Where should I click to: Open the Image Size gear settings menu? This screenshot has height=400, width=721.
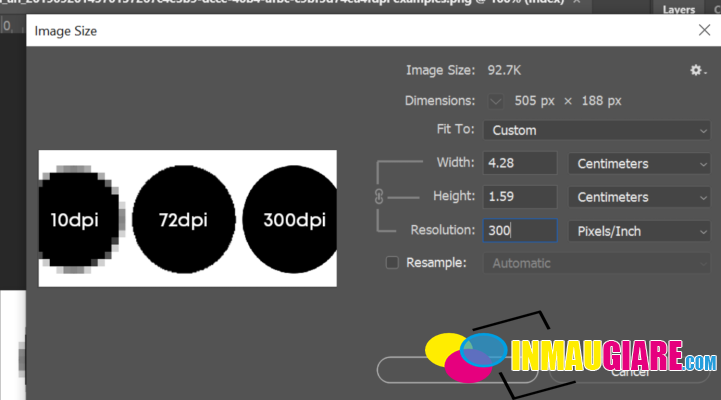tap(697, 70)
